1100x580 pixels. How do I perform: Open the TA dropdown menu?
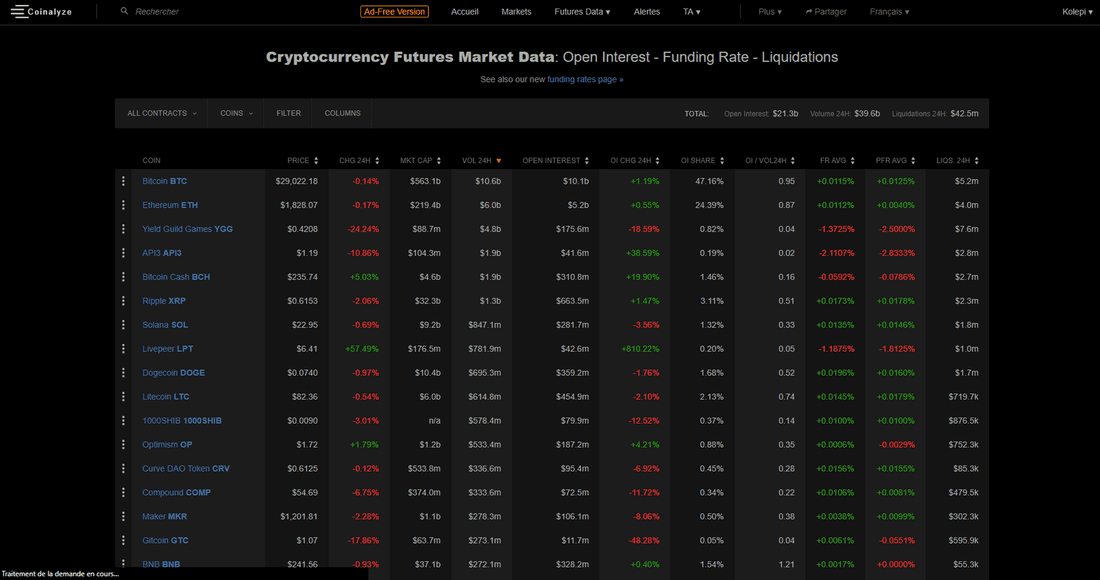(692, 12)
